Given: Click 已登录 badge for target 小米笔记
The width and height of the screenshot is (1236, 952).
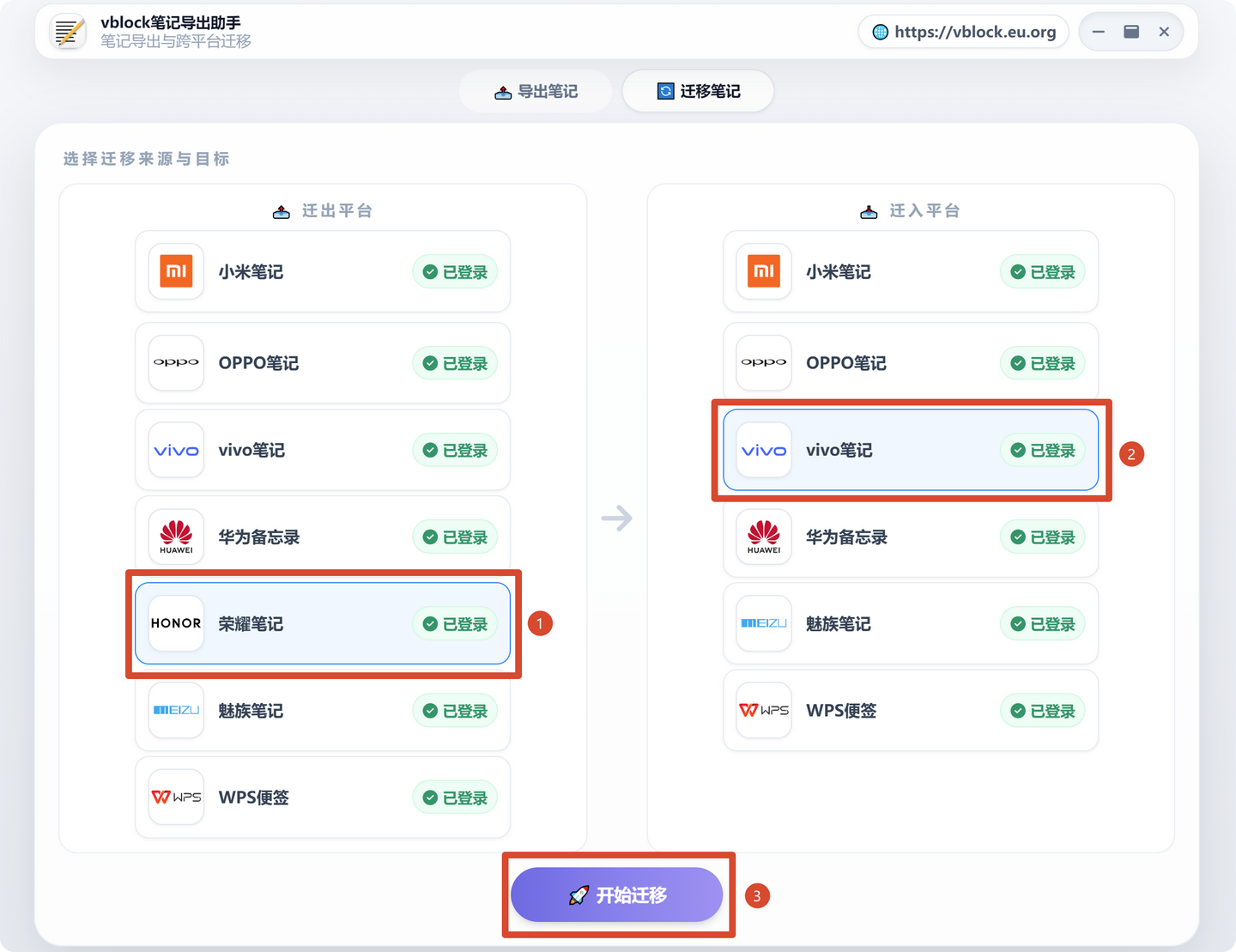Looking at the screenshot, I should [1043, 272].
